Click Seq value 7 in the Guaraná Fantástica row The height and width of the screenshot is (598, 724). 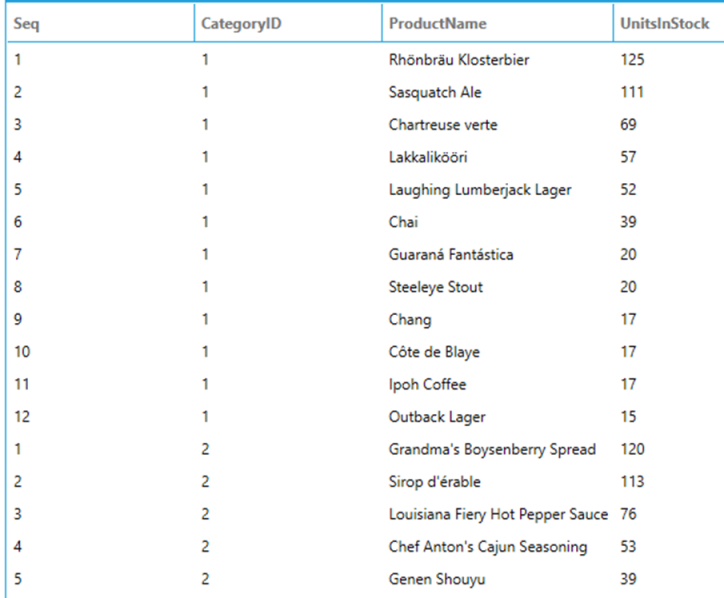coord(18,254)
